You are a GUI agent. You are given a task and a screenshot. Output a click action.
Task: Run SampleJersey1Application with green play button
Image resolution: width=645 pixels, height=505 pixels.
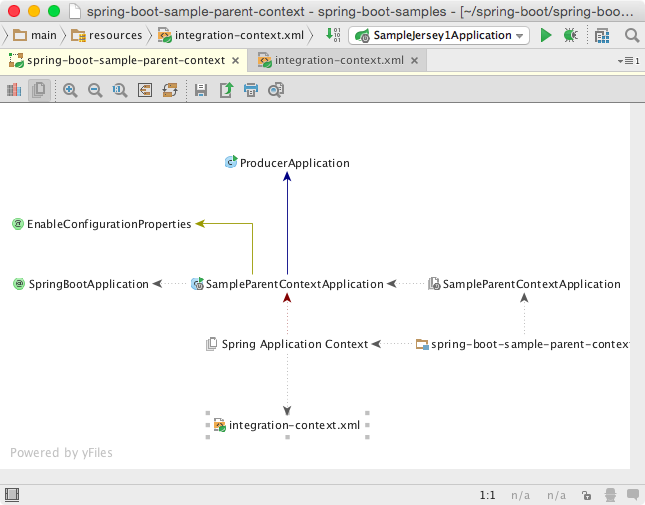tap(545, 35)
